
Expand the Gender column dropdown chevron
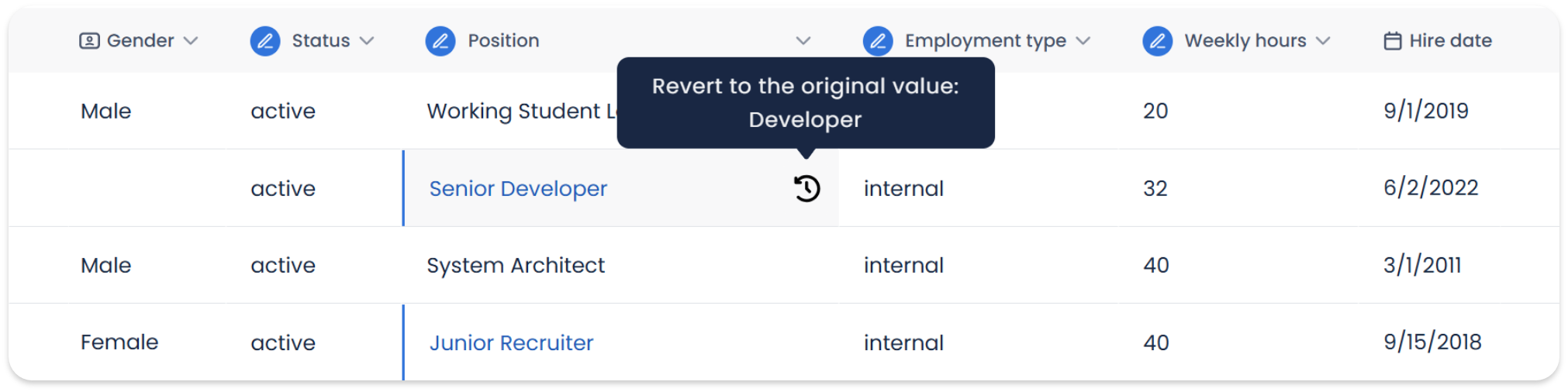(191, 41)
